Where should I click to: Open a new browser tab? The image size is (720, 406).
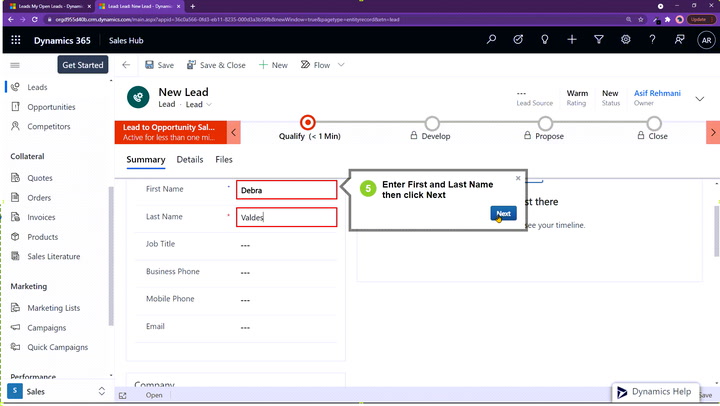click(192, 6)
